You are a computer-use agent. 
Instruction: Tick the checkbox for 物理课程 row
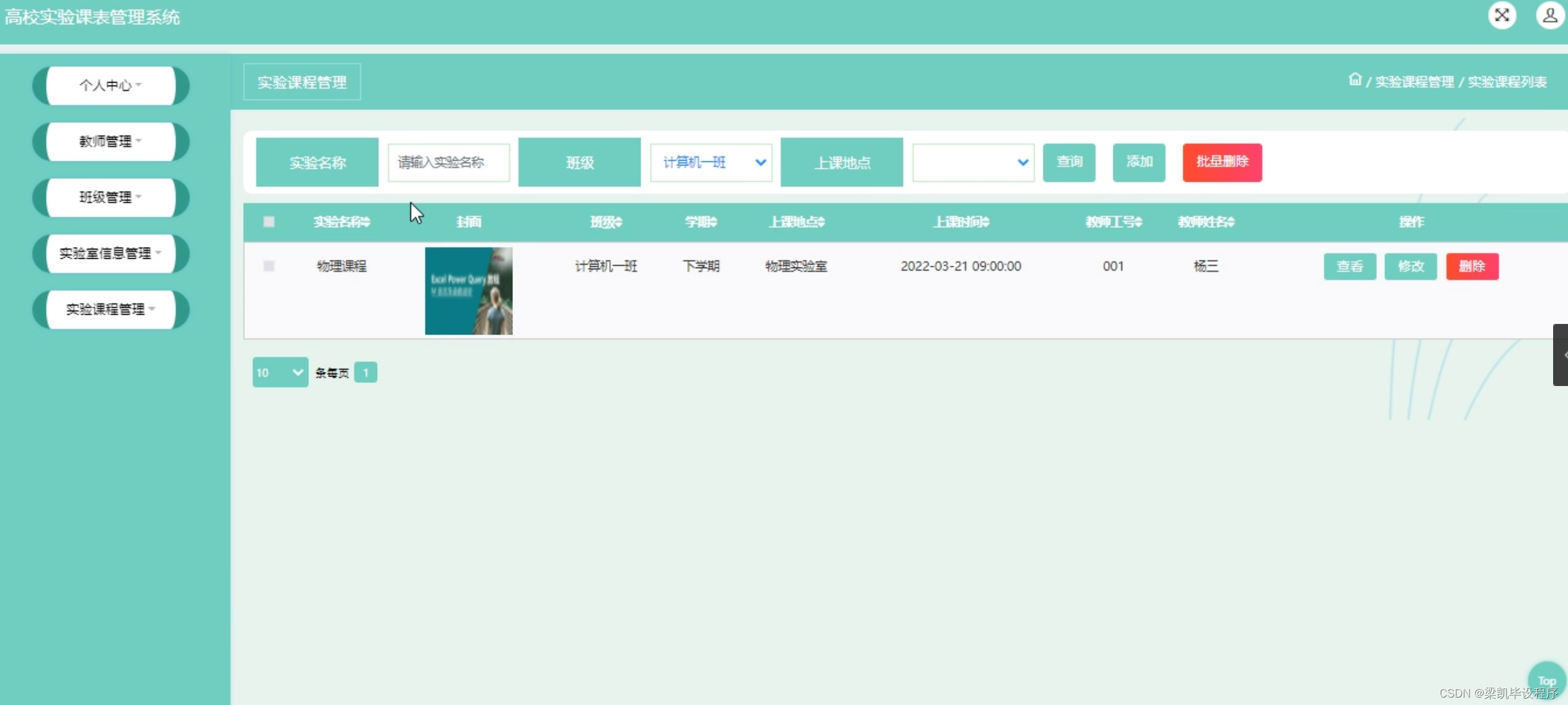269,266
